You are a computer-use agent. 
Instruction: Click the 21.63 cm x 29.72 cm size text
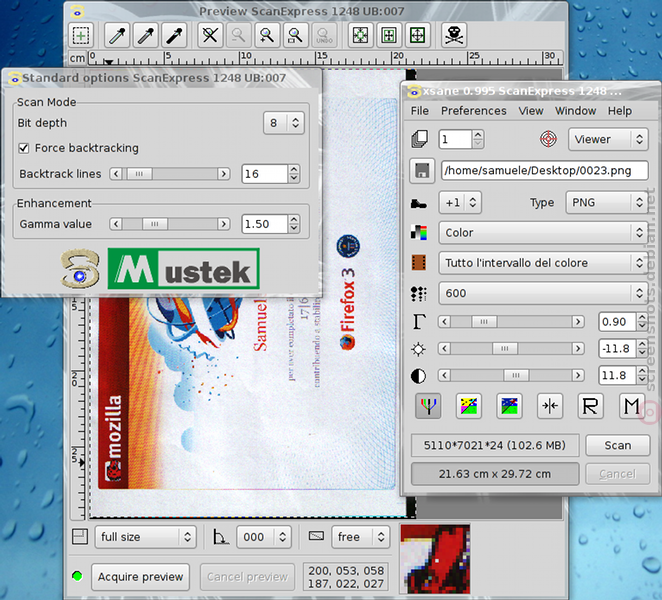495,474
